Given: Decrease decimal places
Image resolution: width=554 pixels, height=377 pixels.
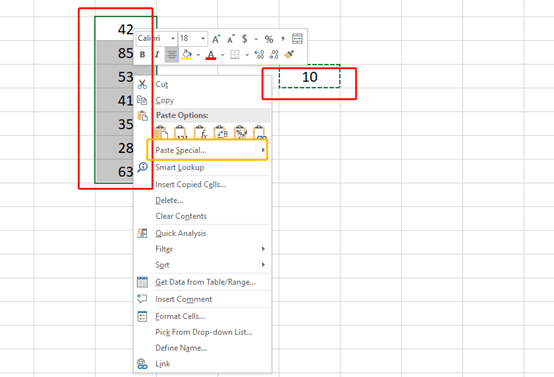Looking at the screenshot, I should 274,55.
